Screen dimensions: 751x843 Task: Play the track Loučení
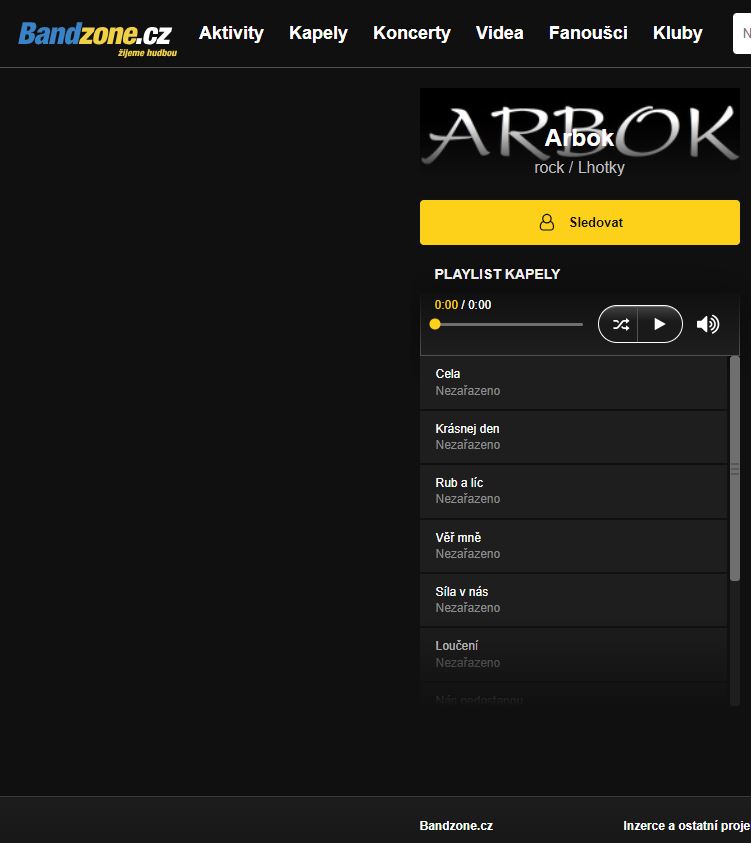coord(573,654)
